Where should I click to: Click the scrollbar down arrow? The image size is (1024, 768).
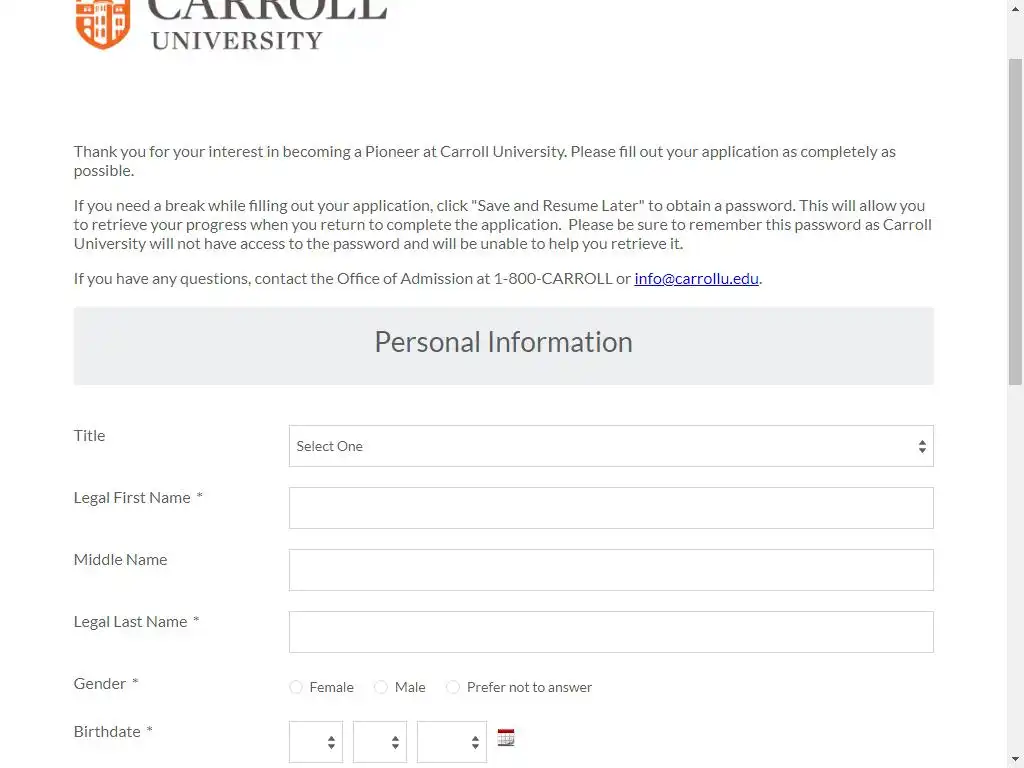[1015, 759]
